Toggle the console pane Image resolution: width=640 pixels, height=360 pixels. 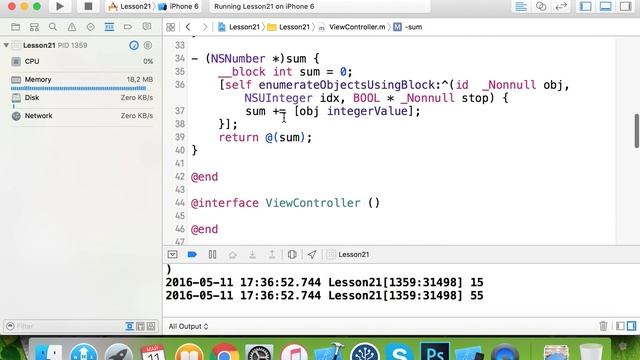[631, 326]
